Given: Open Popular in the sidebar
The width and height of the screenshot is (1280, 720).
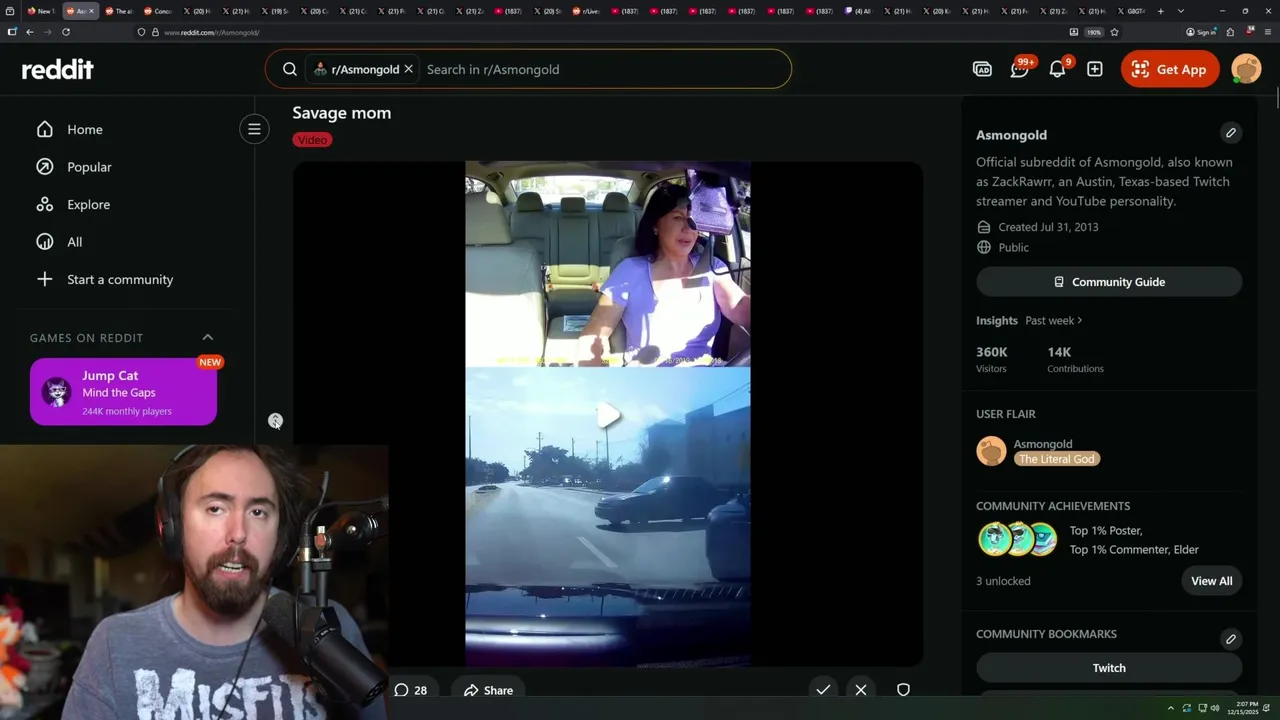Looking at the screenshot, I should click(89, 167).
